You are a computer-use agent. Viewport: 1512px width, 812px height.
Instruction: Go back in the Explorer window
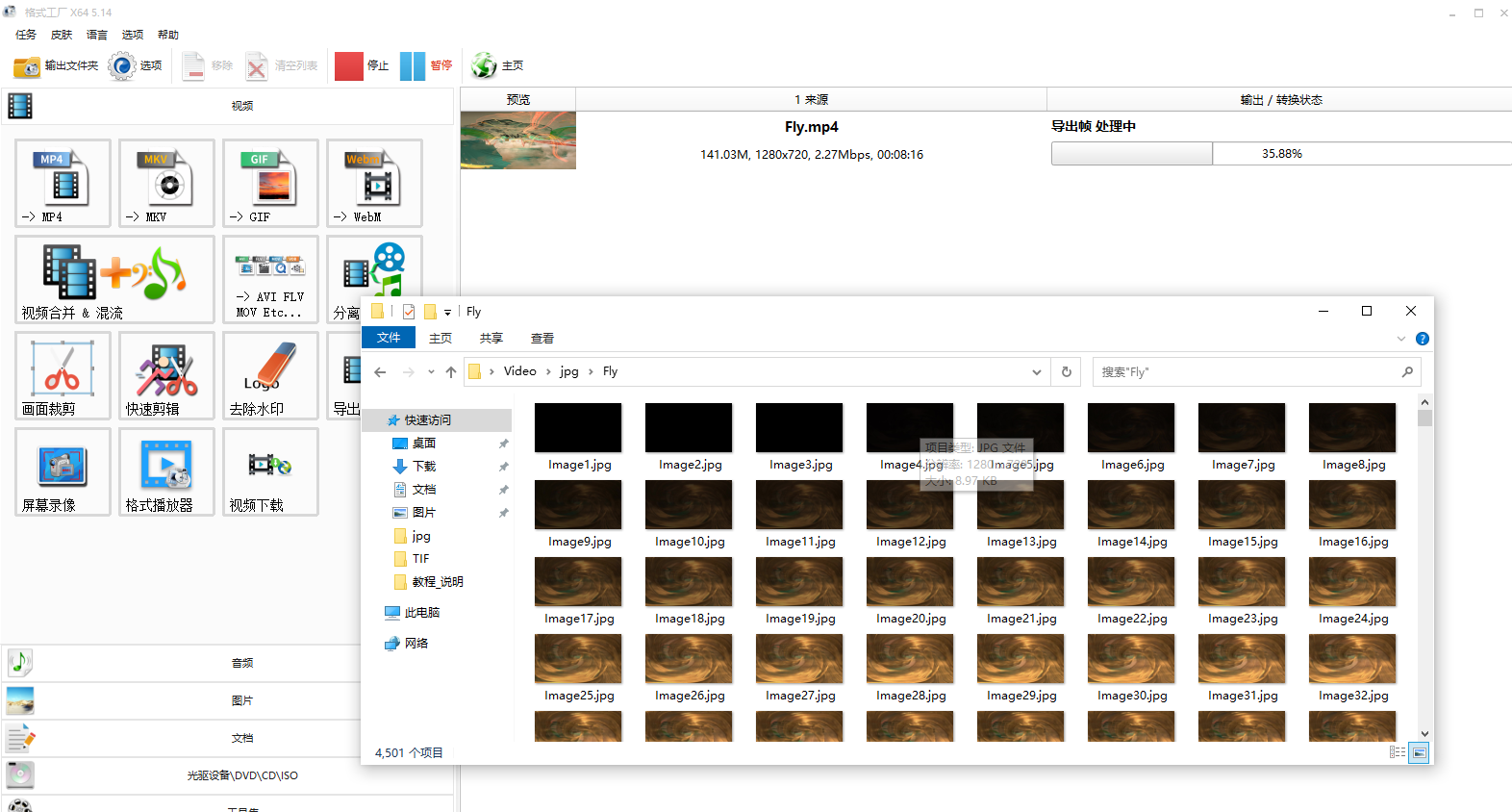[x=380, y=371]
